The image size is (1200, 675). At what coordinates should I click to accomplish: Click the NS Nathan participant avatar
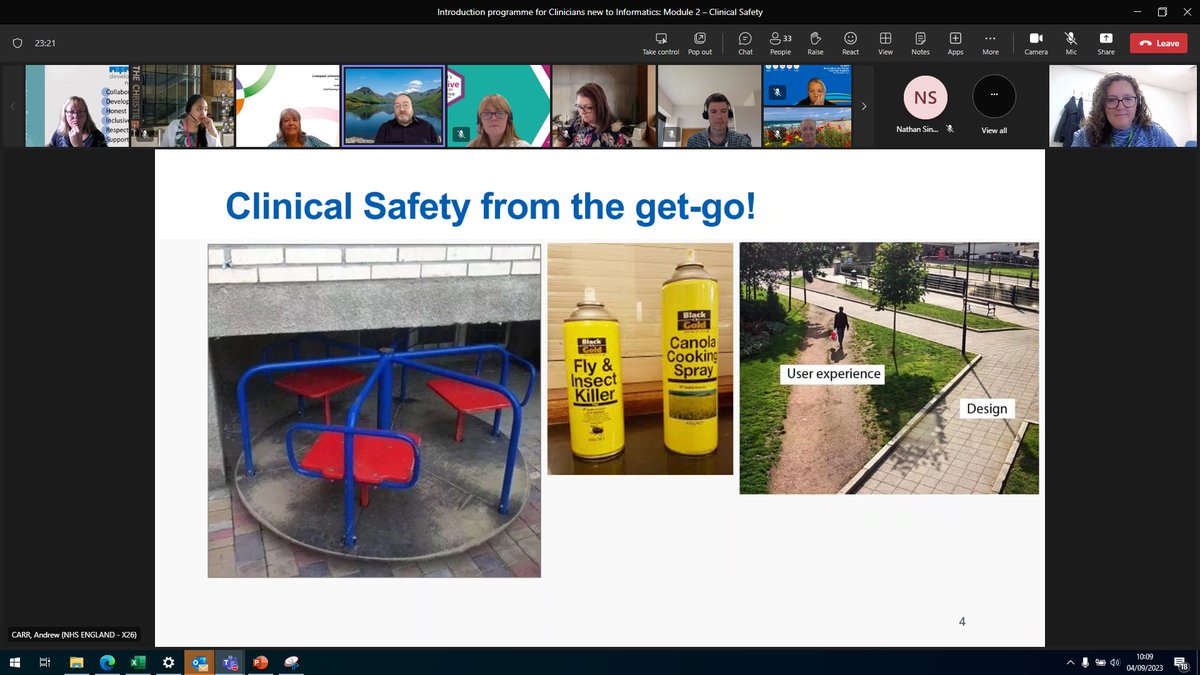[x=925, y=98]
